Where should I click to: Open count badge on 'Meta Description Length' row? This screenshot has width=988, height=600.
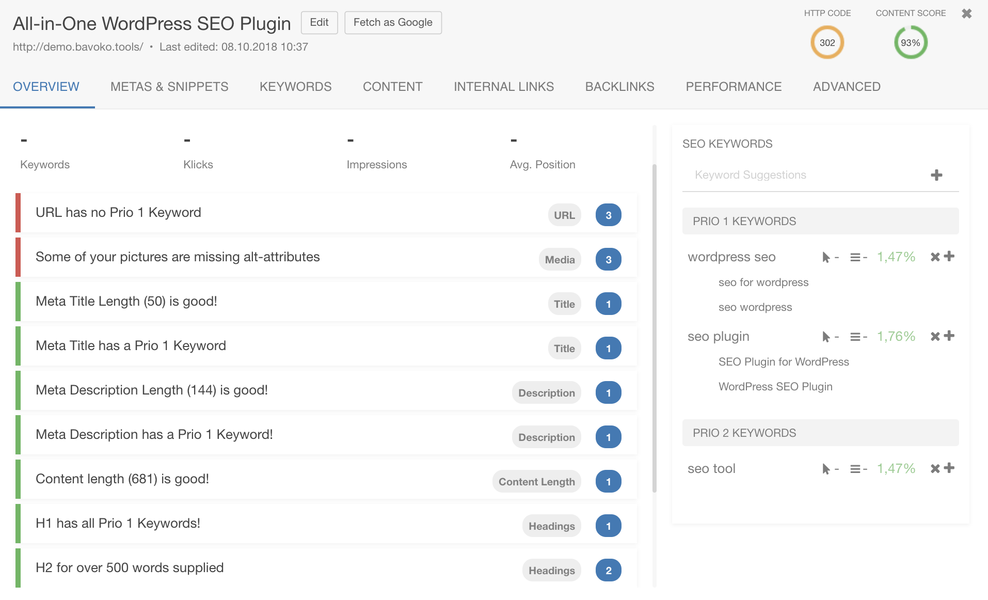[608, 393]
